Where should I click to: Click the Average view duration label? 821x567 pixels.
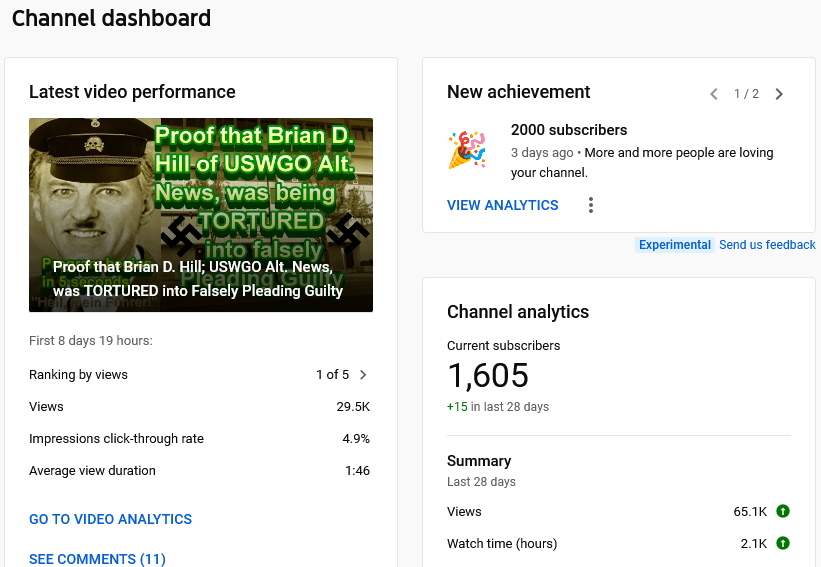pyautogui.click(x=92, y=471)
